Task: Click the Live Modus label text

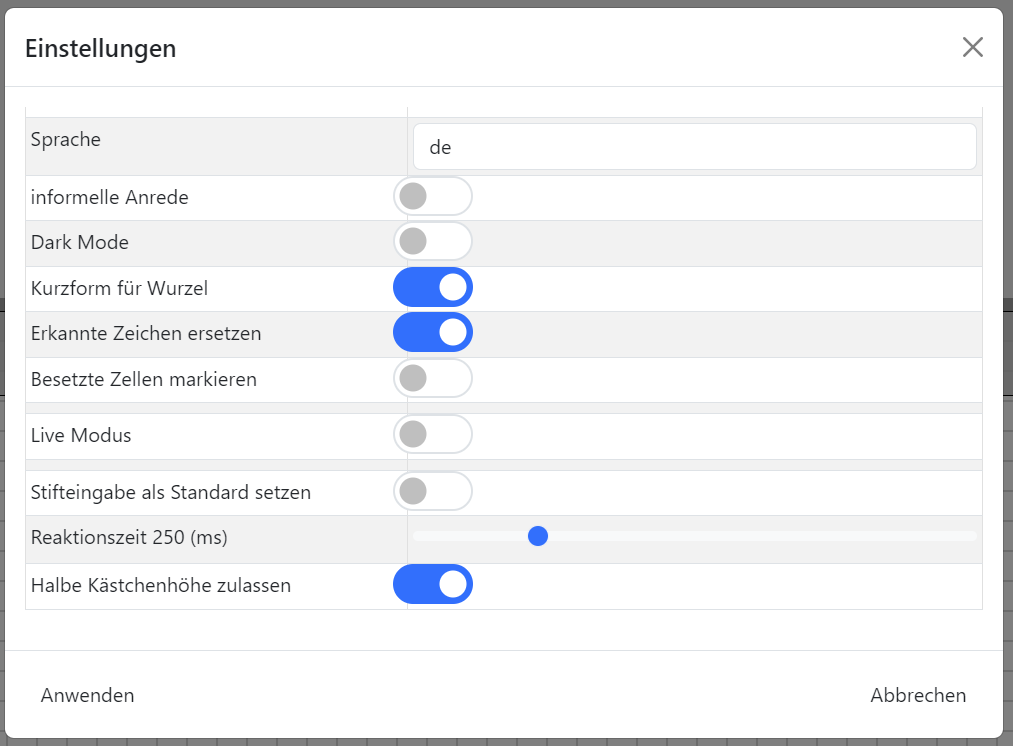Action: tap(81, 435)
